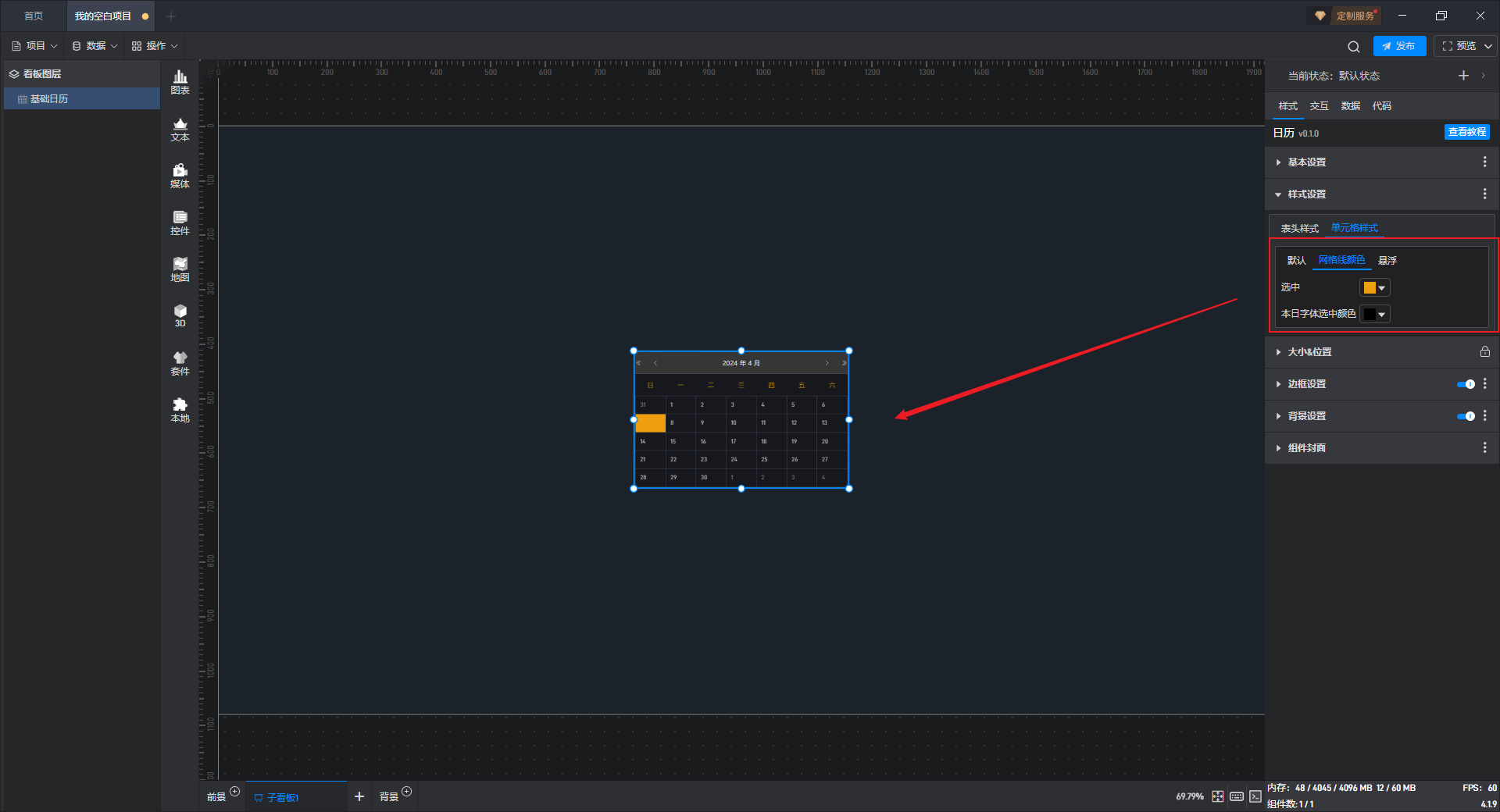Click the fit-to-screen icon in status bar

tap(1218, 796)
